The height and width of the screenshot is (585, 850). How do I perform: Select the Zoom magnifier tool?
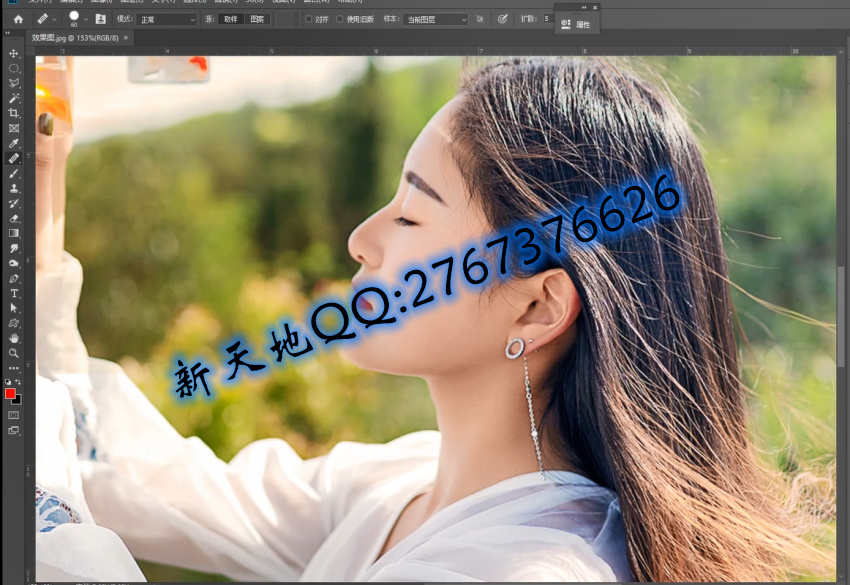[14, 353]
